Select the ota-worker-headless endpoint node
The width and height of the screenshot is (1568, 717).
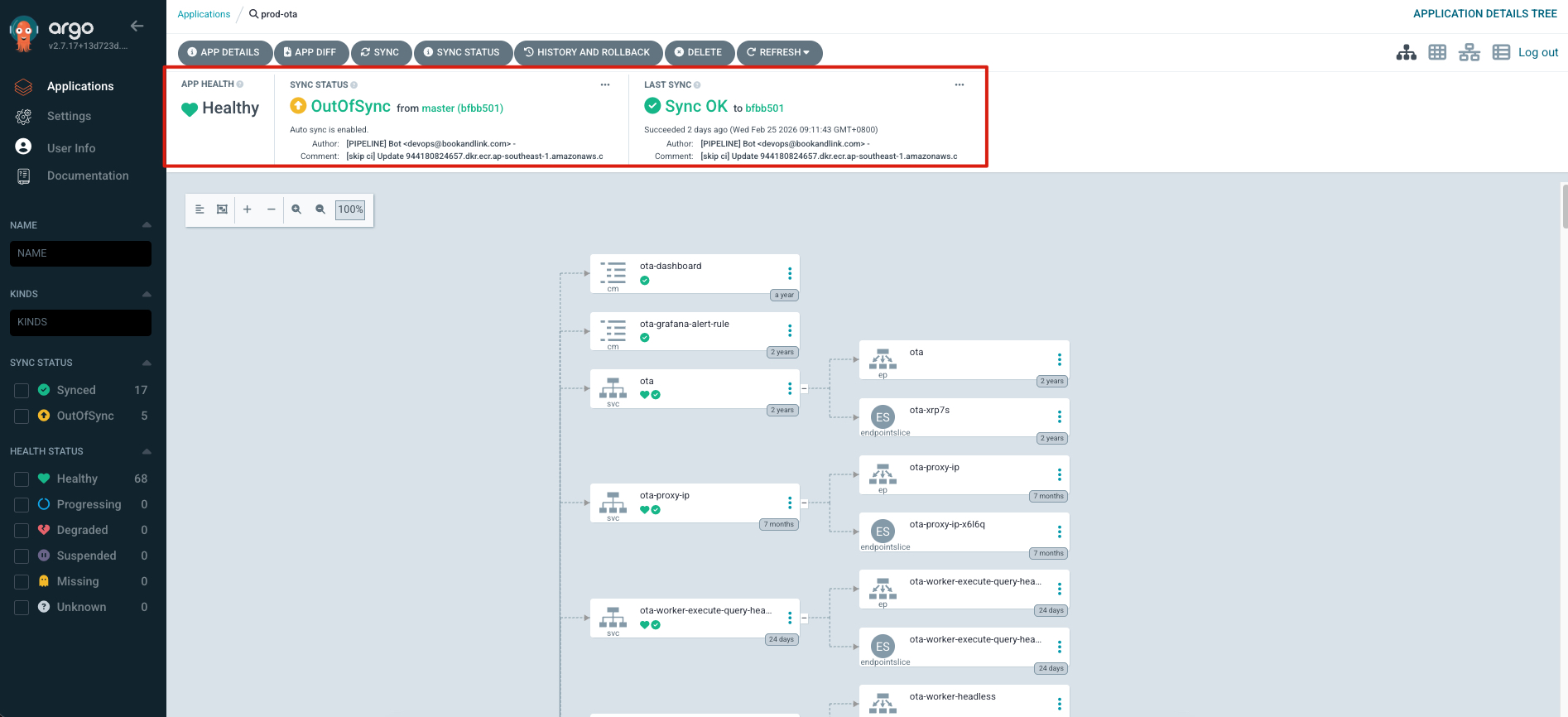[964, 700]
